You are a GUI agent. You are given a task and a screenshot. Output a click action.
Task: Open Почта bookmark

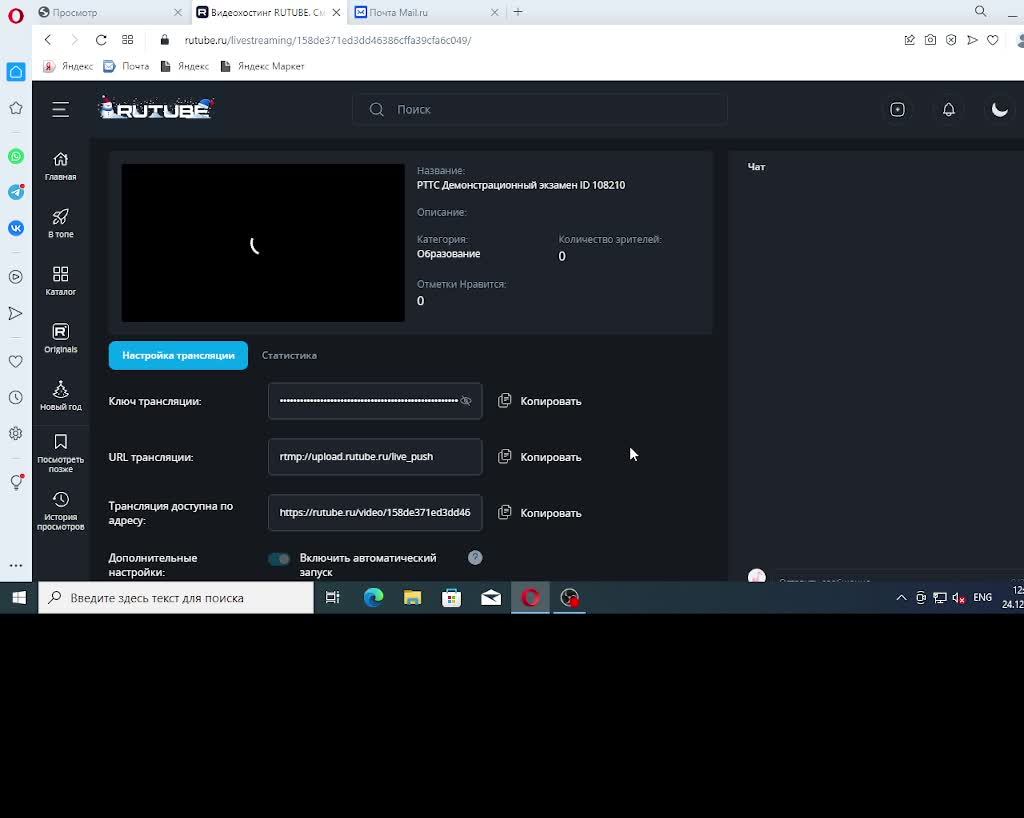click(x=127, y=66)
